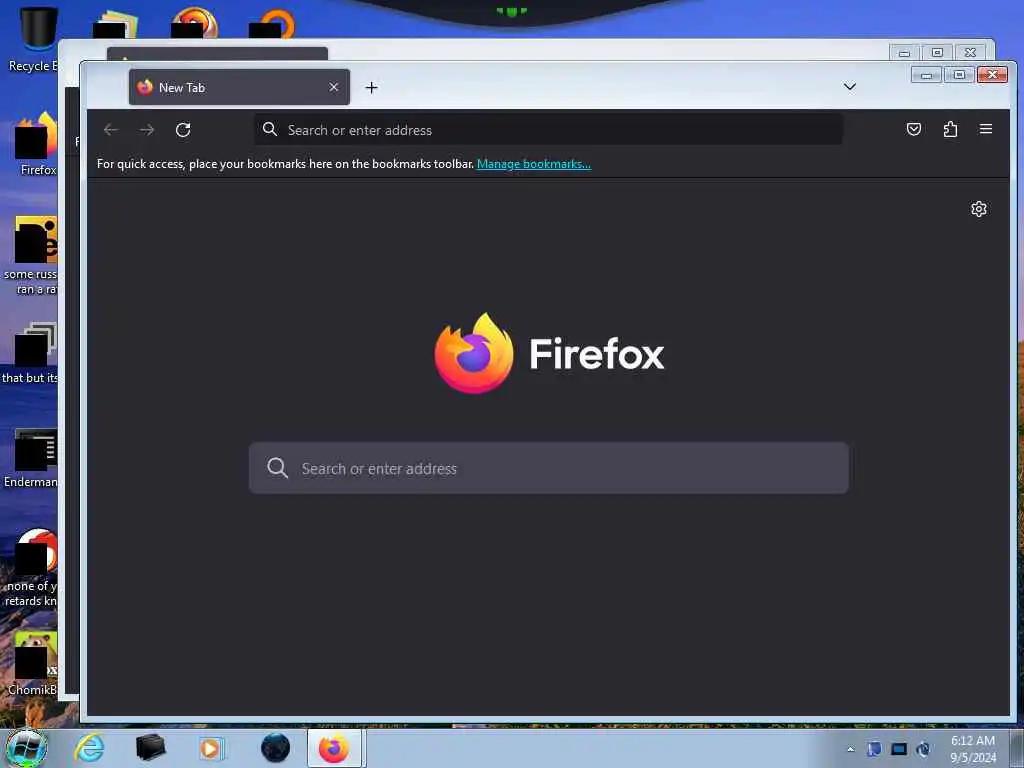Close the front Firefox window
The width and height of the screenshot is (1024, 768).
[993, 74]
